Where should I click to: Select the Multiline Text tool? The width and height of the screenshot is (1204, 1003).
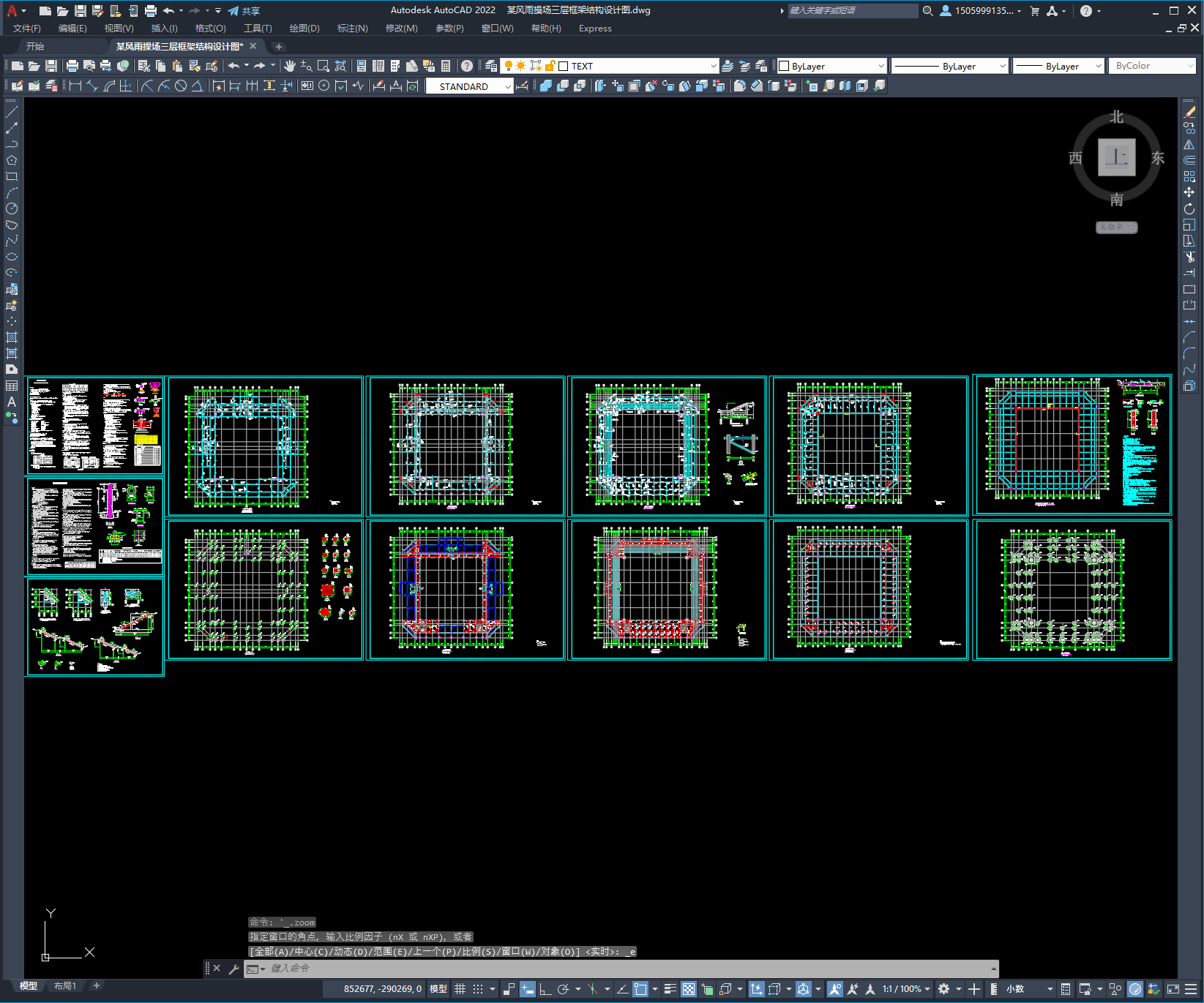[x=12, y=402]
